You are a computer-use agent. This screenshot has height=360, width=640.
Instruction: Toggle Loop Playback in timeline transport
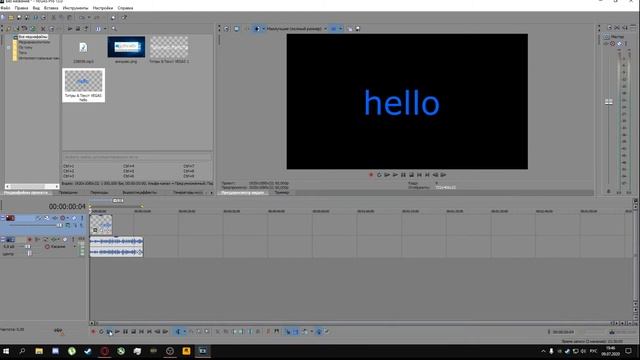101,331
